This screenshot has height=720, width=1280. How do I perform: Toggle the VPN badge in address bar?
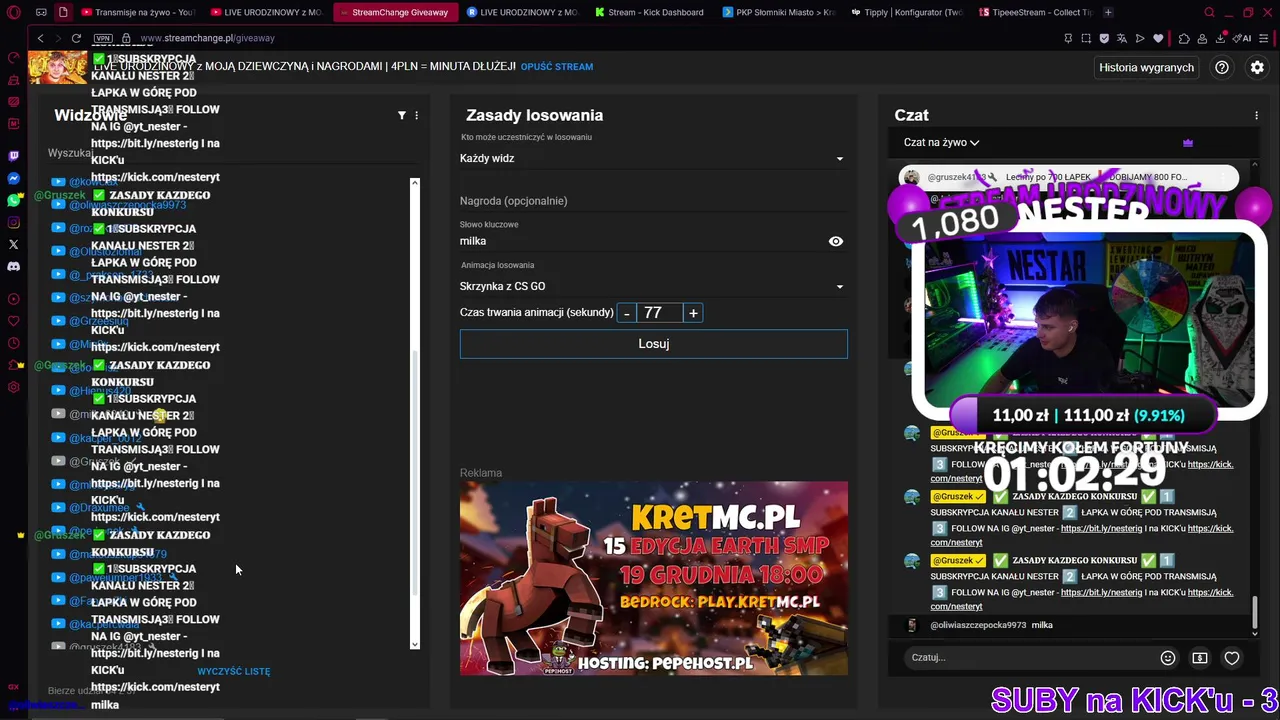coord(102,38)
